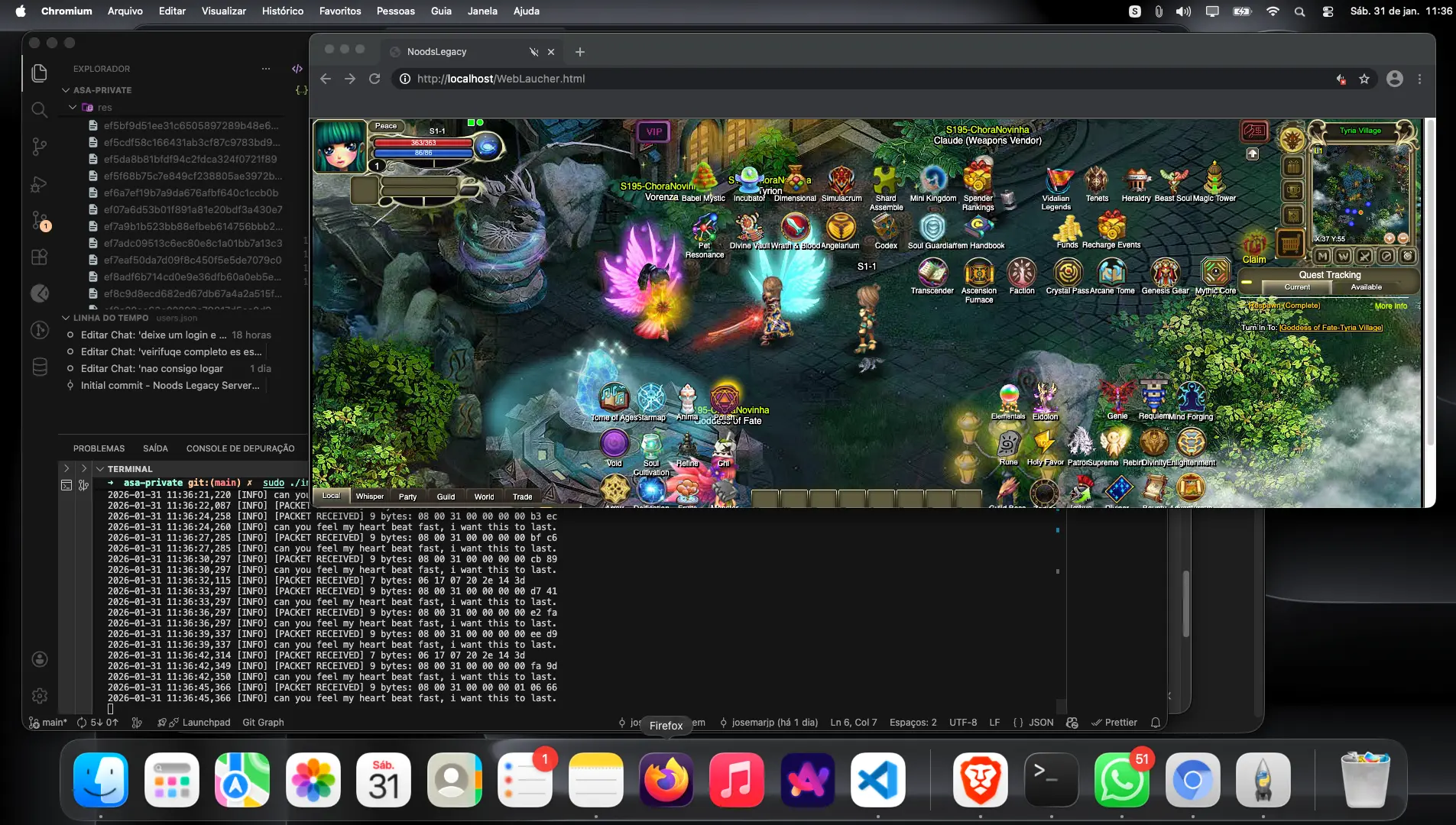
Task: Collapse the LINHA DO TEMPO section
Action: click(66, 318)
